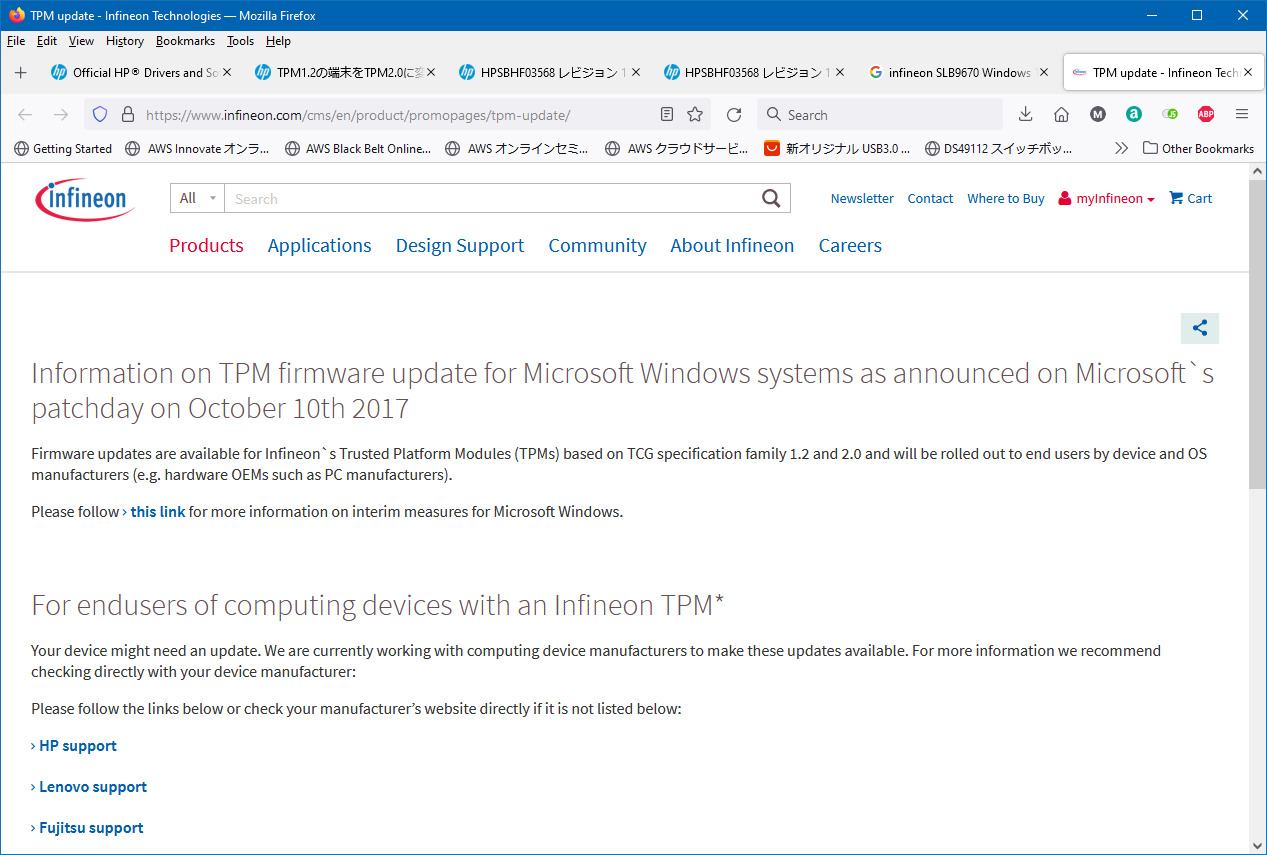Open the green 'a' extension icon

[1134, 115]
